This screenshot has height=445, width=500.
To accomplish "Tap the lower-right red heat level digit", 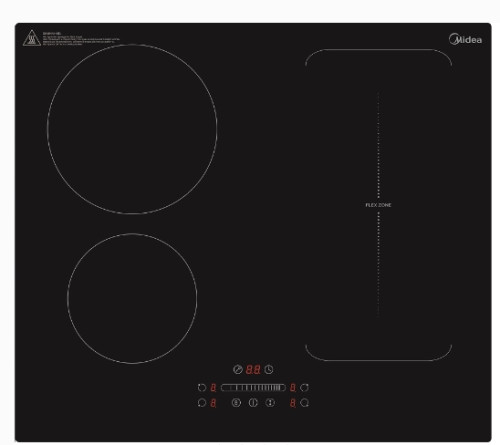I will coord(293,403).
